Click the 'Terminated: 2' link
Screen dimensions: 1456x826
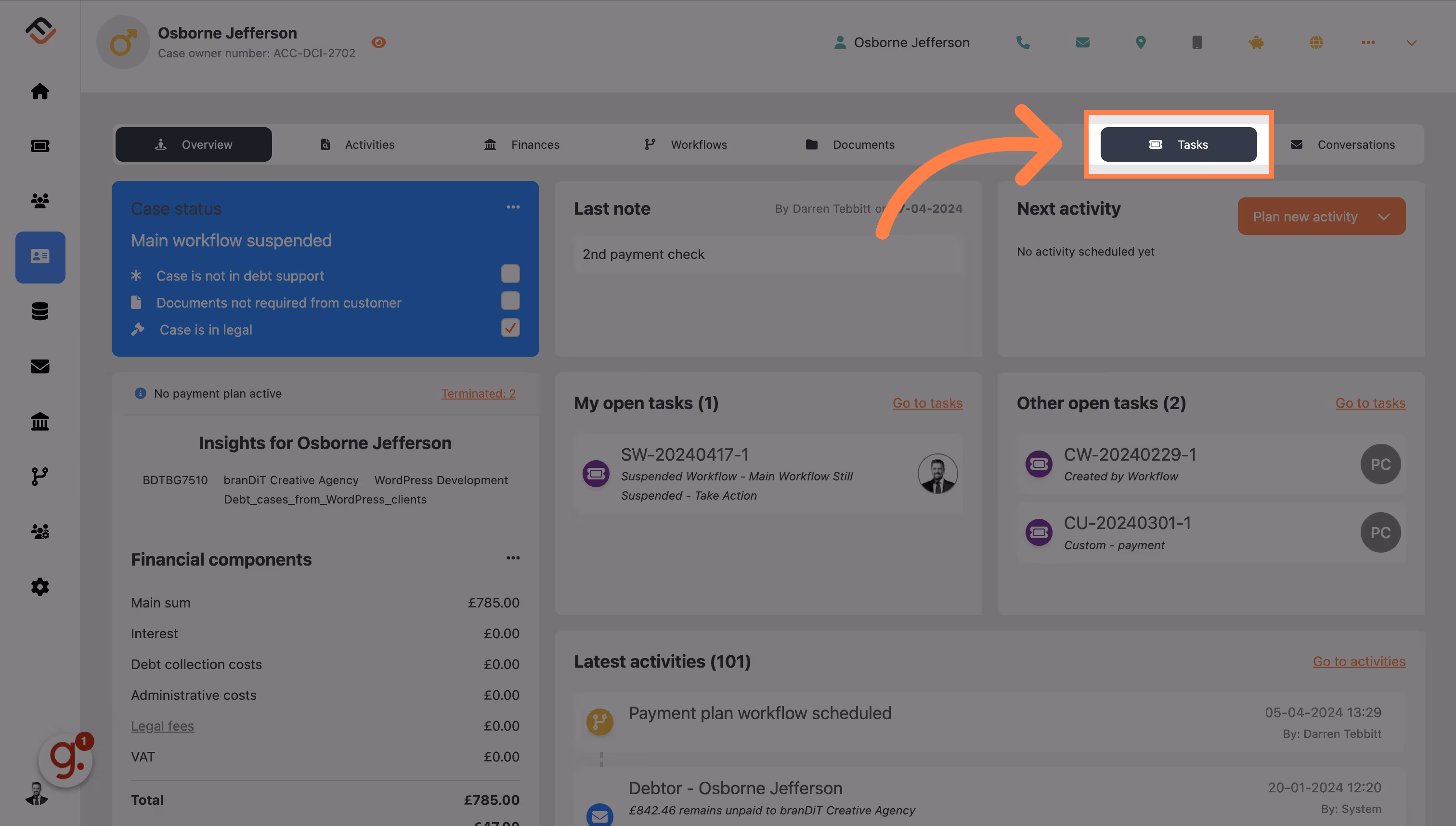tap(478, 393)
